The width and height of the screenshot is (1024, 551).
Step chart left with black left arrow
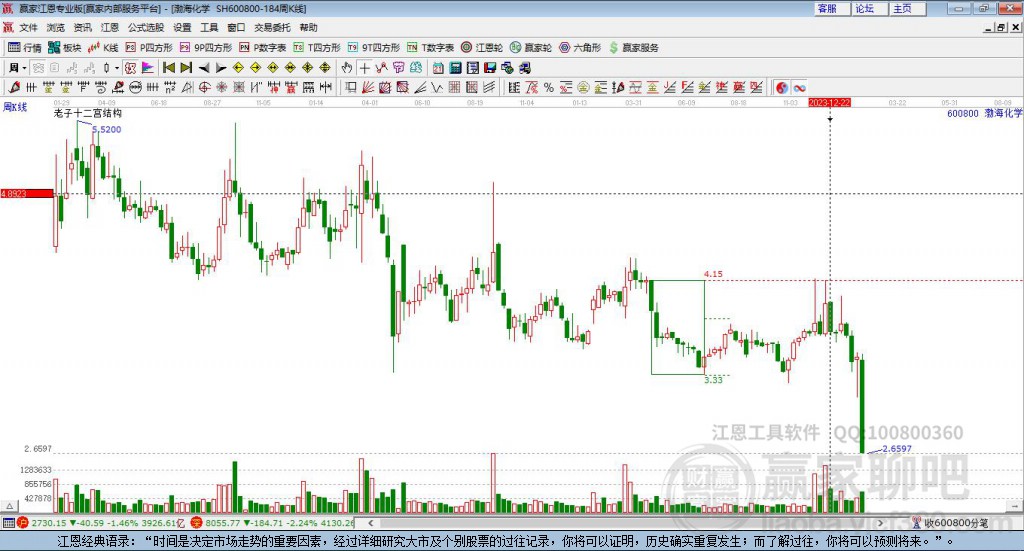(204, 68)
